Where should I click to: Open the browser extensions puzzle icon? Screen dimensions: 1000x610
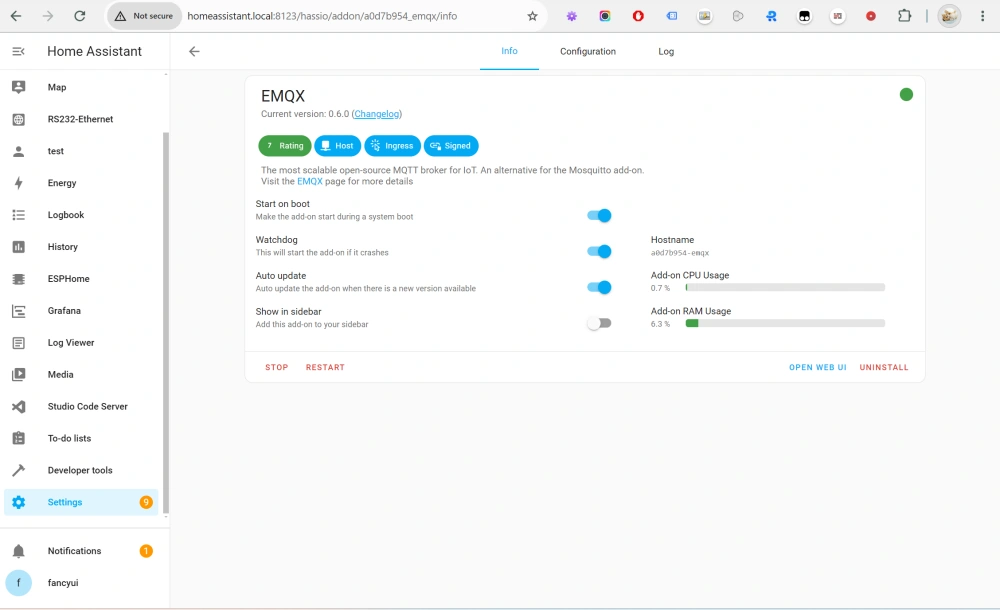click(904, 16)
